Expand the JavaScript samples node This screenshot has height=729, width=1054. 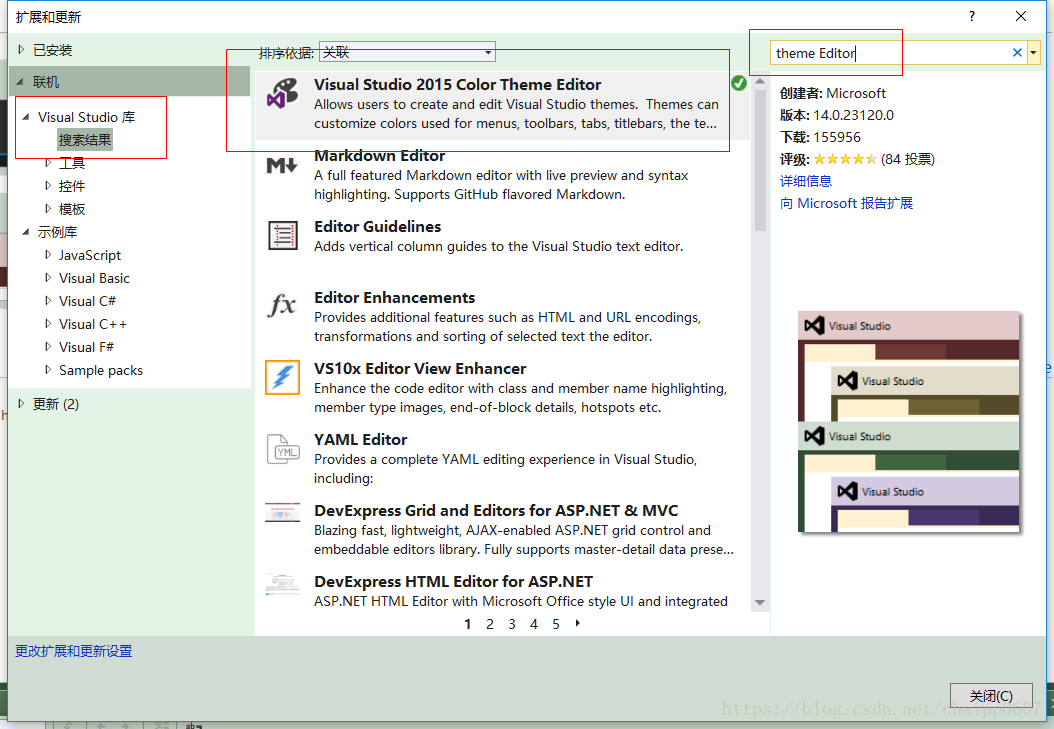[x=48, y=255]
